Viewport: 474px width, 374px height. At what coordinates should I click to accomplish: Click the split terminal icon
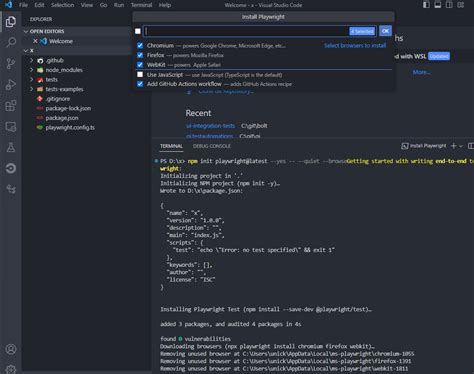coord(470,146)
